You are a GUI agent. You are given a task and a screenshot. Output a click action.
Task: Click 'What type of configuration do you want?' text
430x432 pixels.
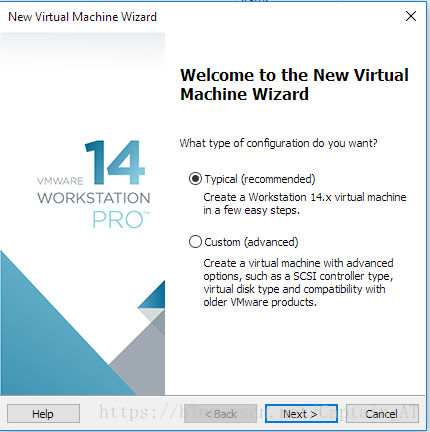(x=278, y=143)
